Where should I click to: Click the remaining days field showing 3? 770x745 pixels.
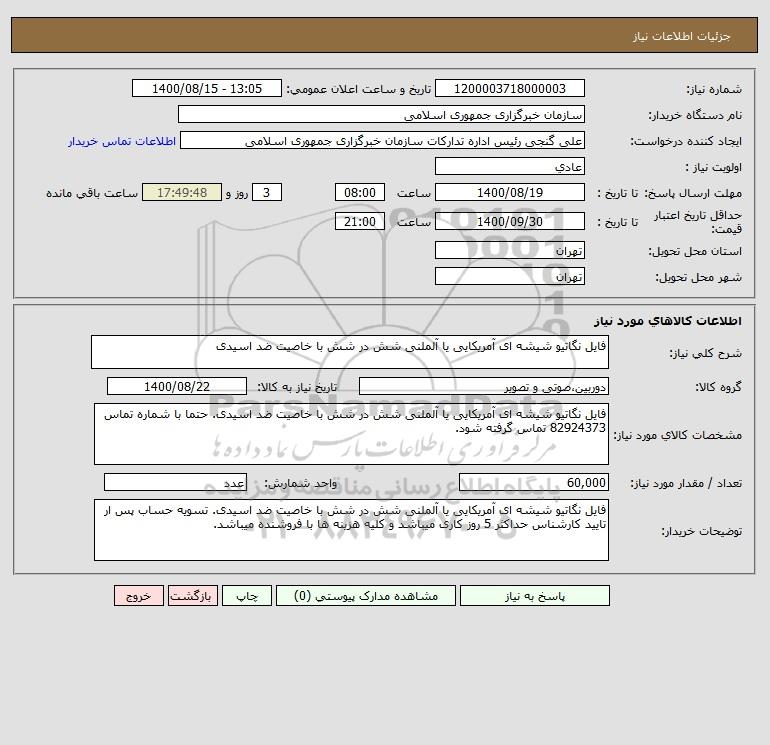[267, 193]
